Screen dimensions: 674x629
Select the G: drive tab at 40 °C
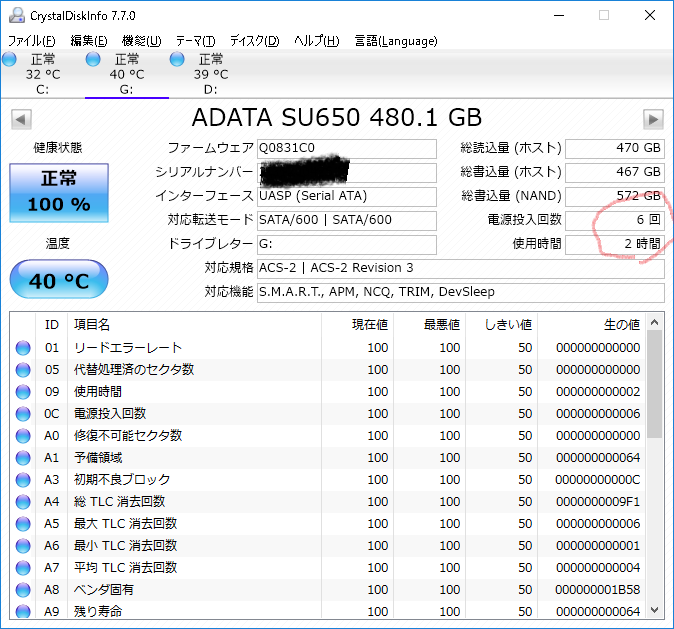(x=127, y=74)
